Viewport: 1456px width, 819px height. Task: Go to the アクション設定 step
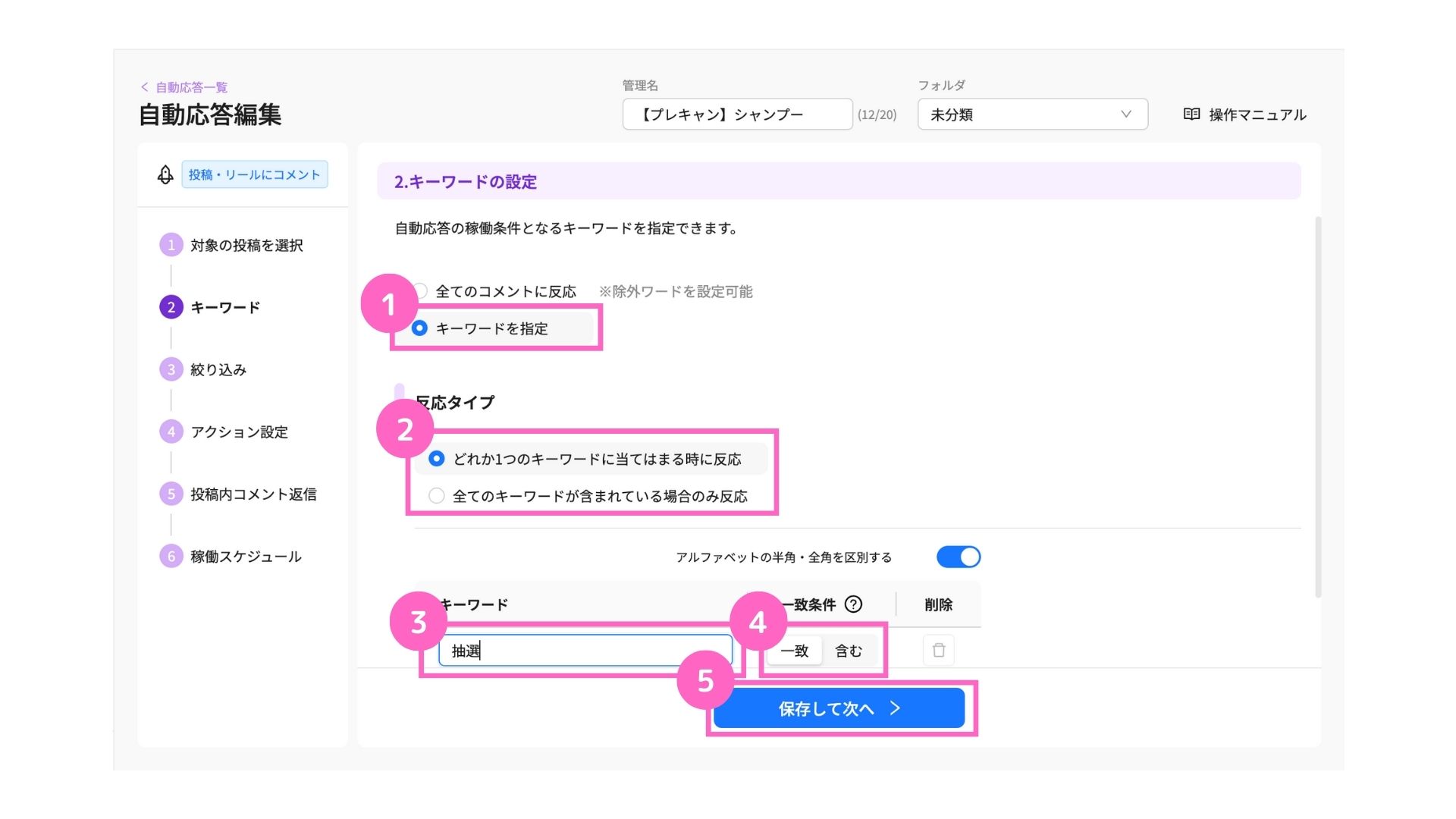tap(239, 431)
